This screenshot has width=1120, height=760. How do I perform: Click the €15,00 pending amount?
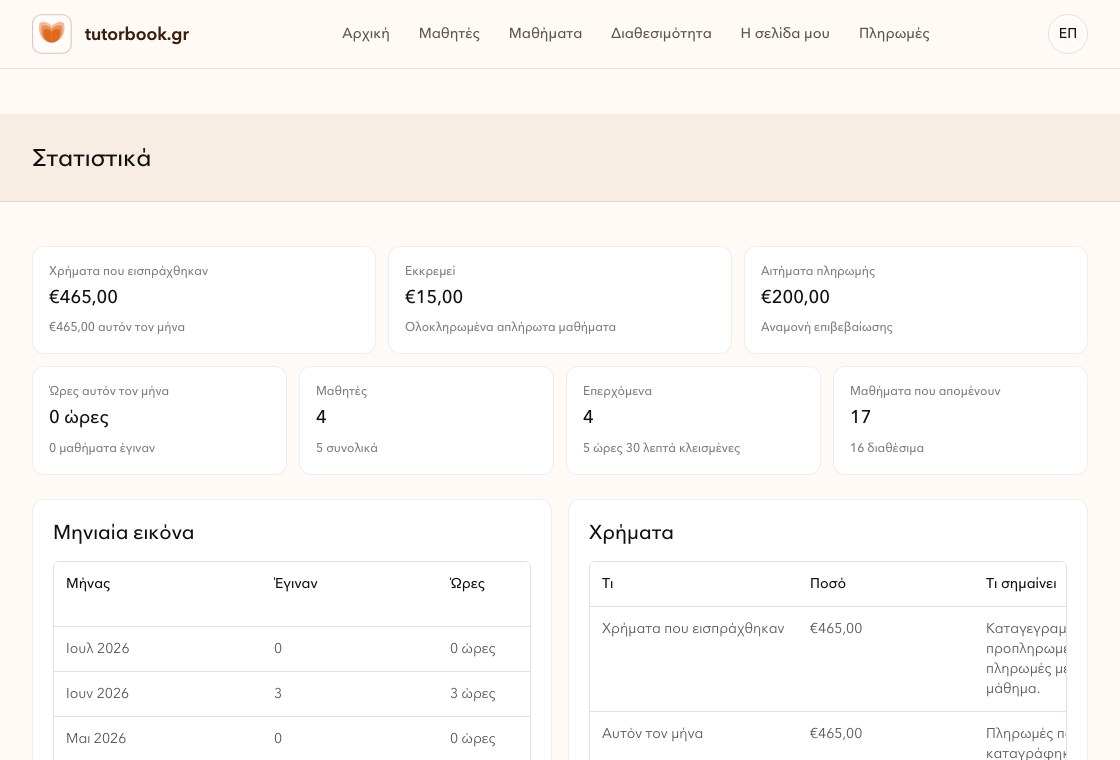pos(434,296)
